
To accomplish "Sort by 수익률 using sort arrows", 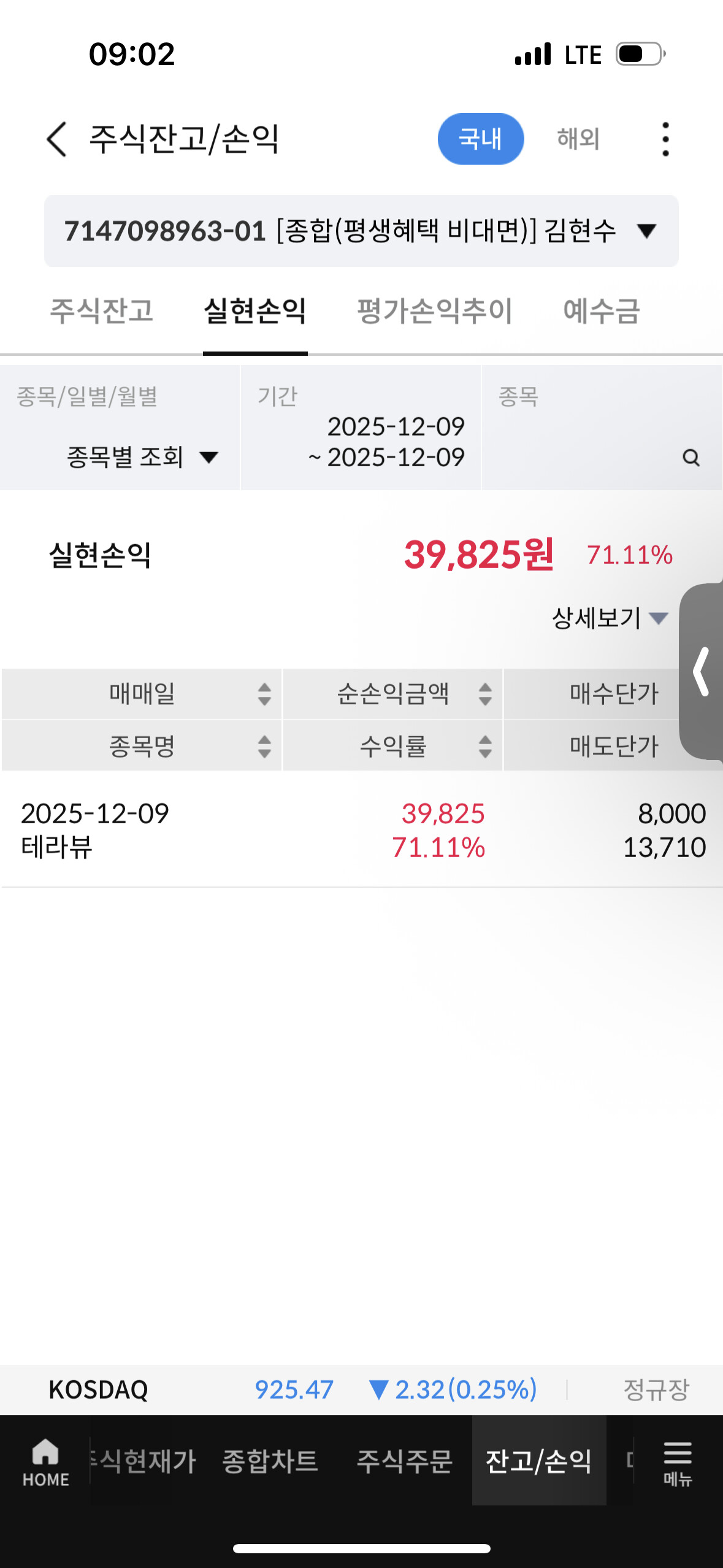I will (484, 747).
